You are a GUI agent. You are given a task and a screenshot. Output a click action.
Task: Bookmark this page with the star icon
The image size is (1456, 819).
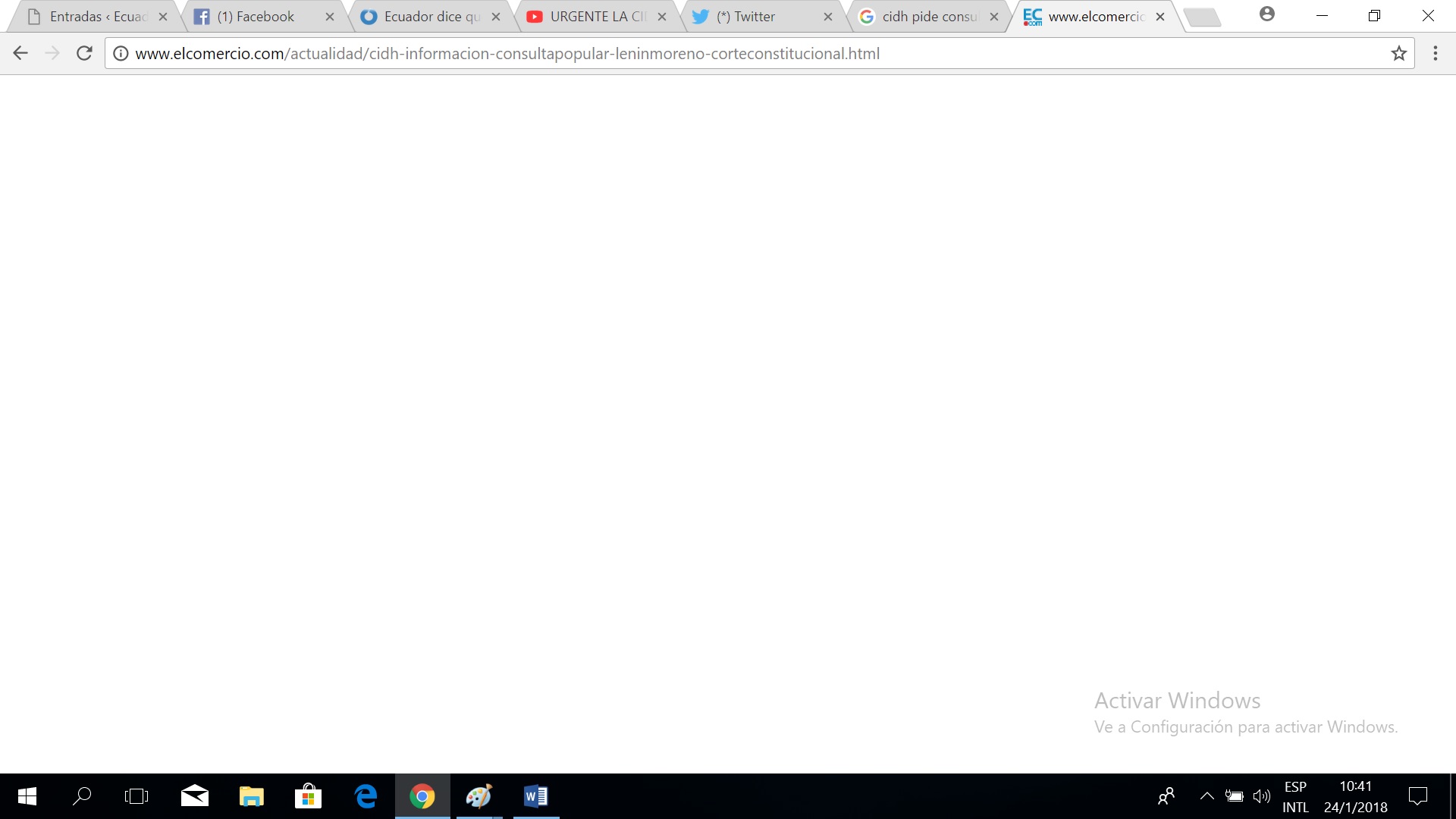1398,53
